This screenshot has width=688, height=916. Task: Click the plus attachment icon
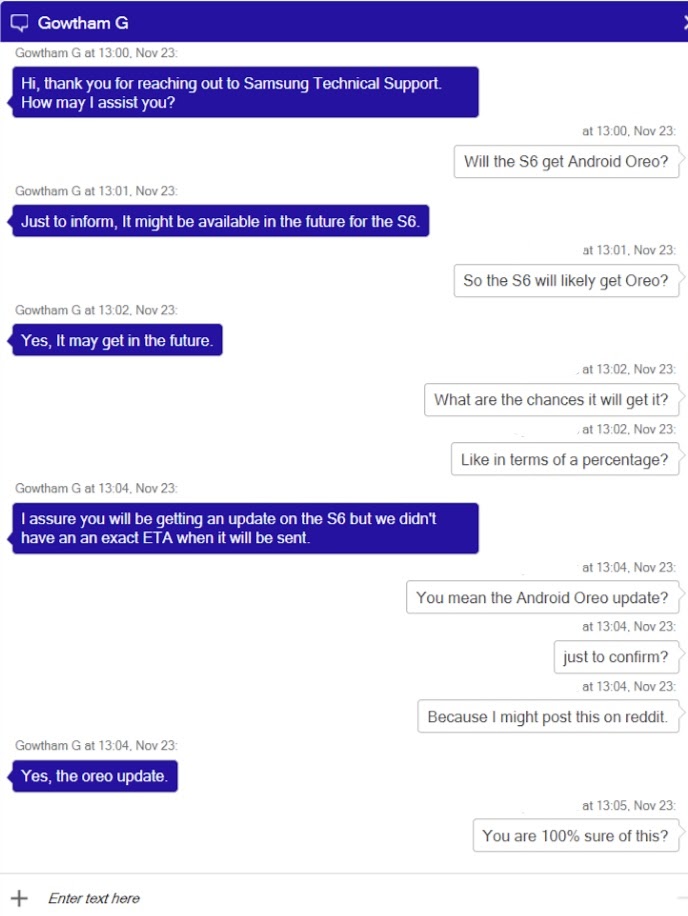(x=19, y=898)
